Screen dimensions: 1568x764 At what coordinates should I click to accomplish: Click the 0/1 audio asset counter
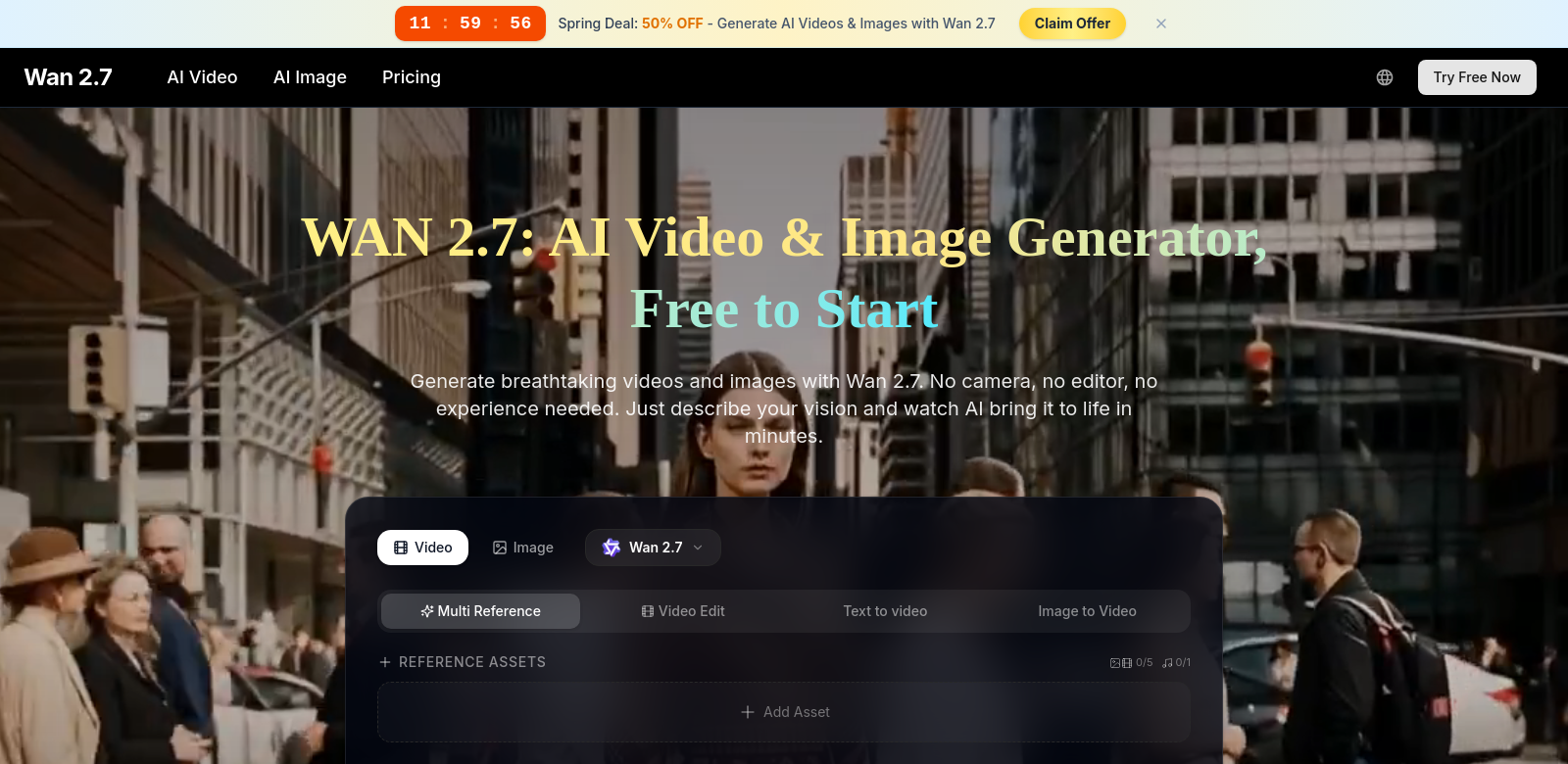[x=1176, y=663]
